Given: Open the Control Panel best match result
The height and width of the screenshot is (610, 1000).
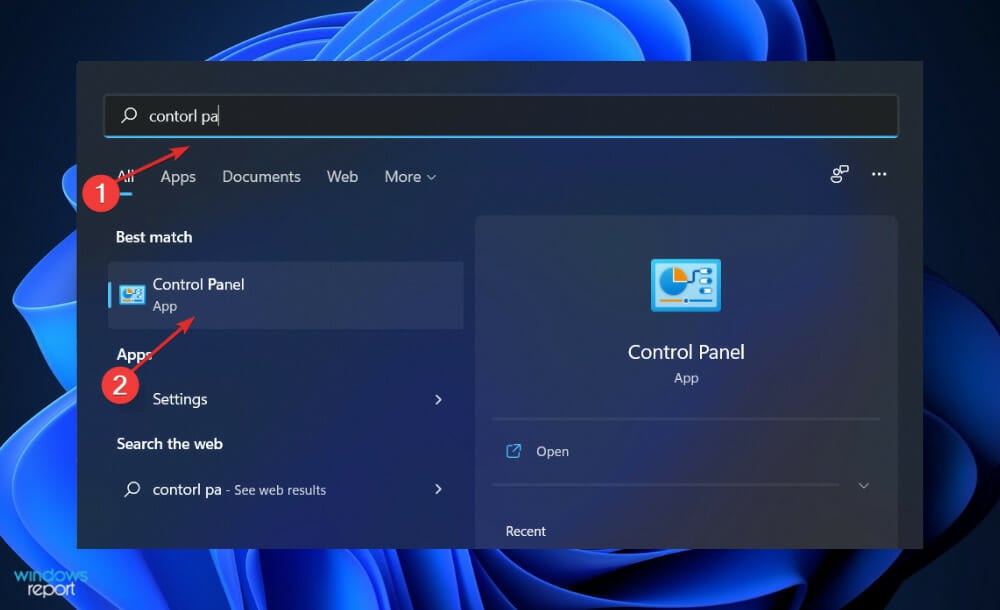Looking at the screenshot, I should point(286,295).
